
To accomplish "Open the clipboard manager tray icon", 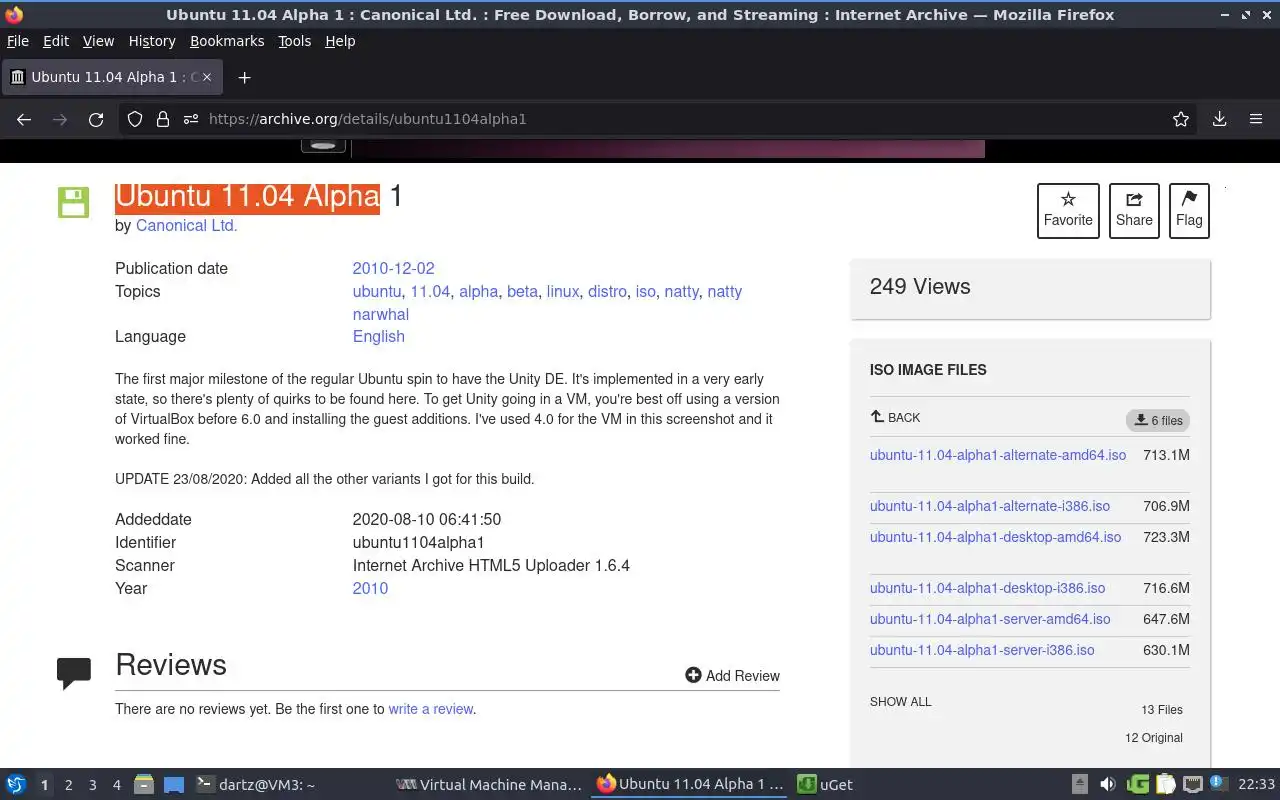I will [x=1165, y=784].
